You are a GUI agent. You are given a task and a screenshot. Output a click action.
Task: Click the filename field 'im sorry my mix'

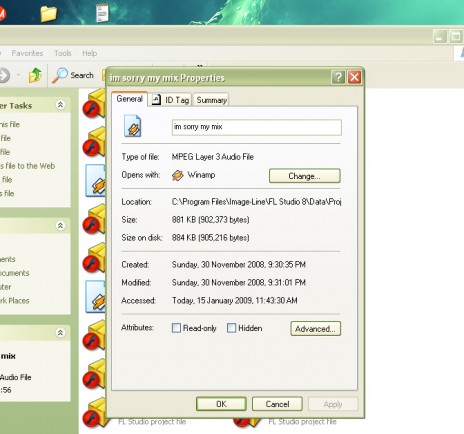257,127
